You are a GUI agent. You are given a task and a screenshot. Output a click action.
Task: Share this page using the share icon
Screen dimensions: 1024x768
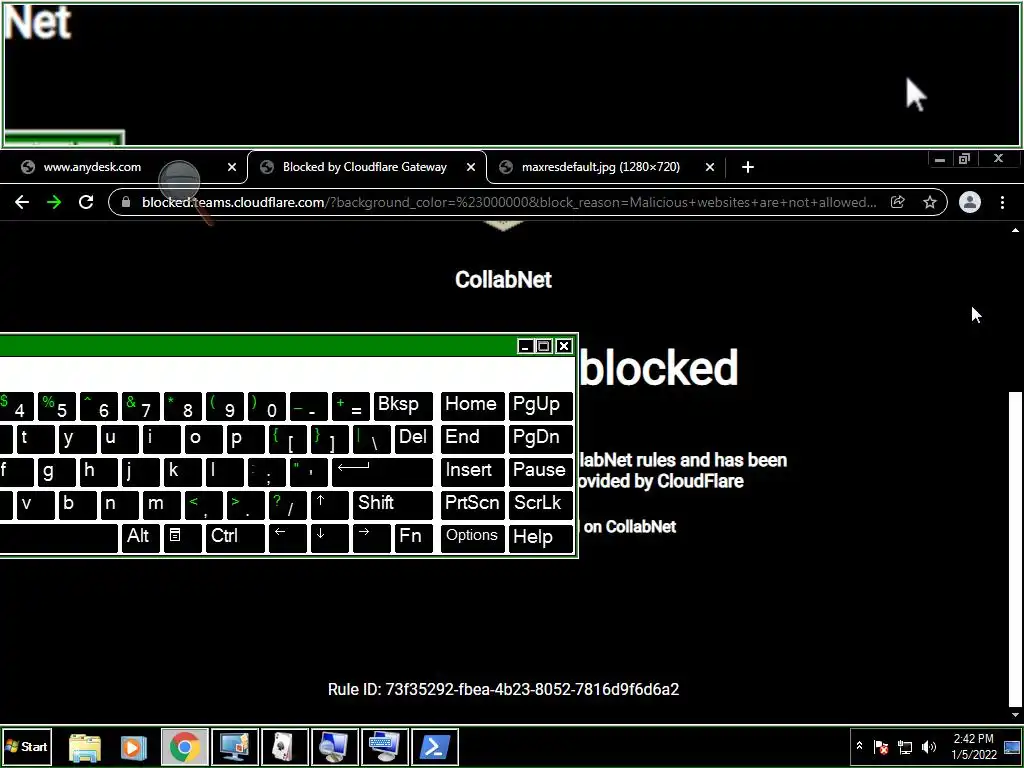pos(898,202)
